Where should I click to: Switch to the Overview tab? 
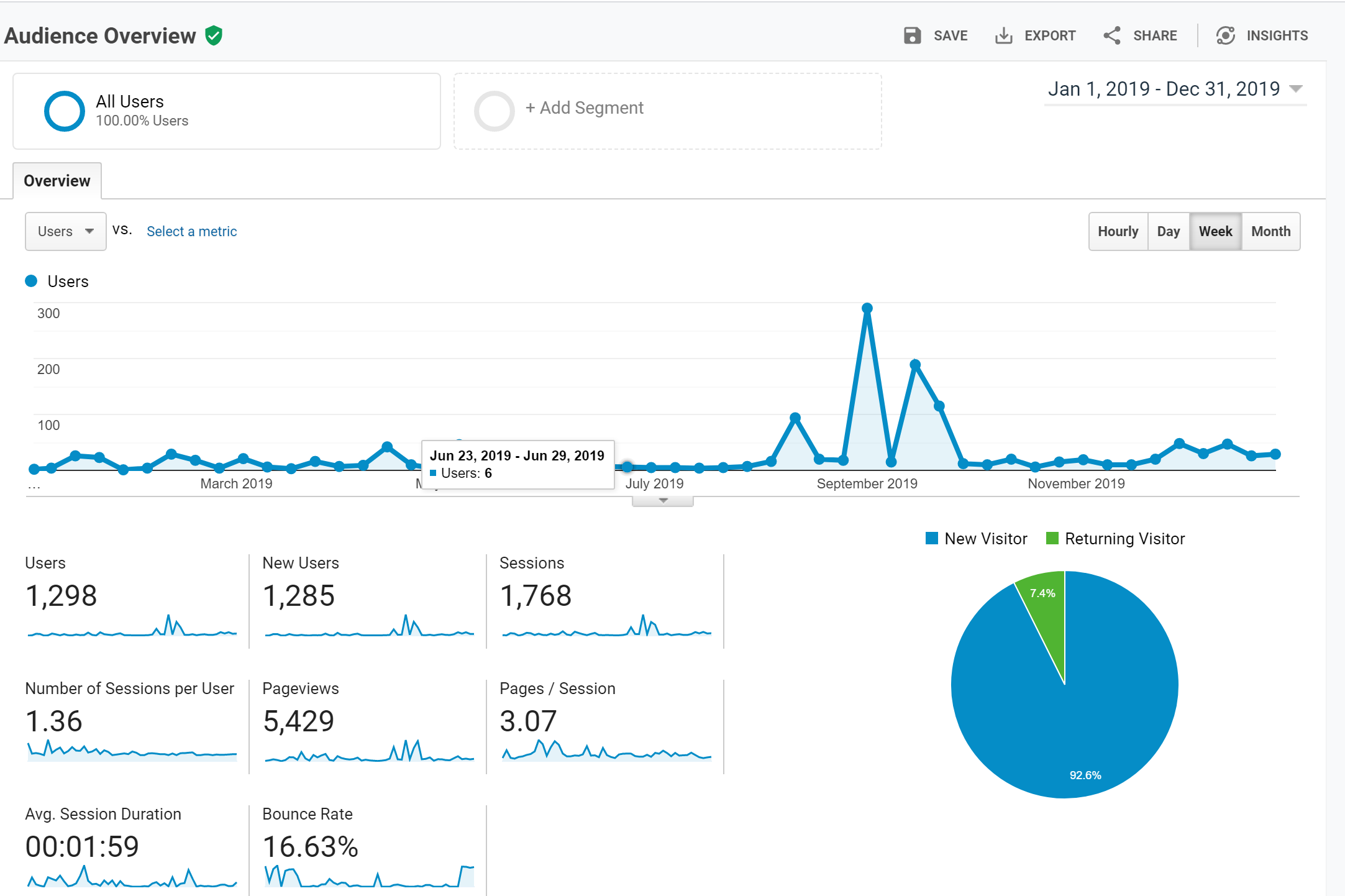(x=57, y=181)
